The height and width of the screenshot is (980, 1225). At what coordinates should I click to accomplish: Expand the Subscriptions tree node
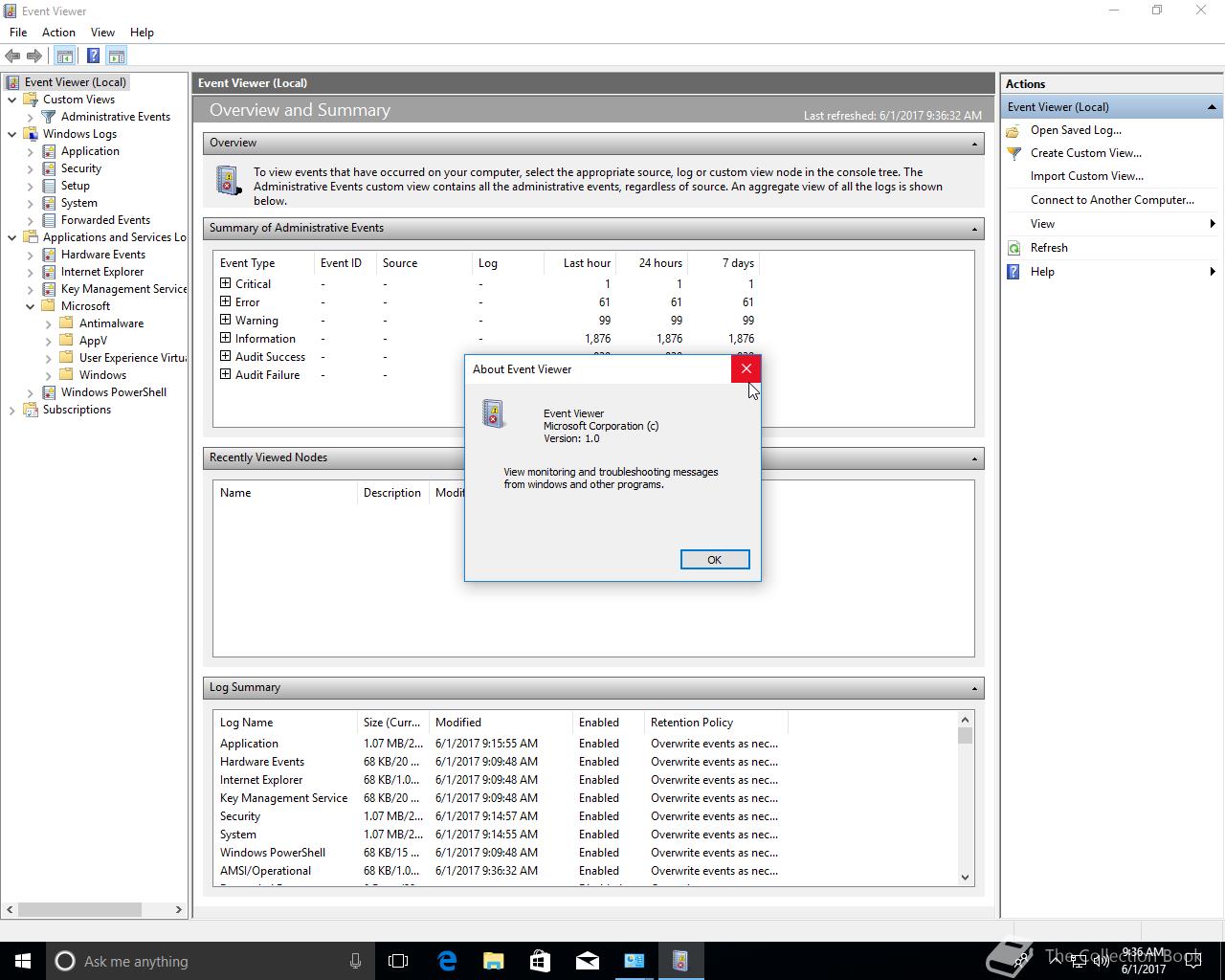12,410
